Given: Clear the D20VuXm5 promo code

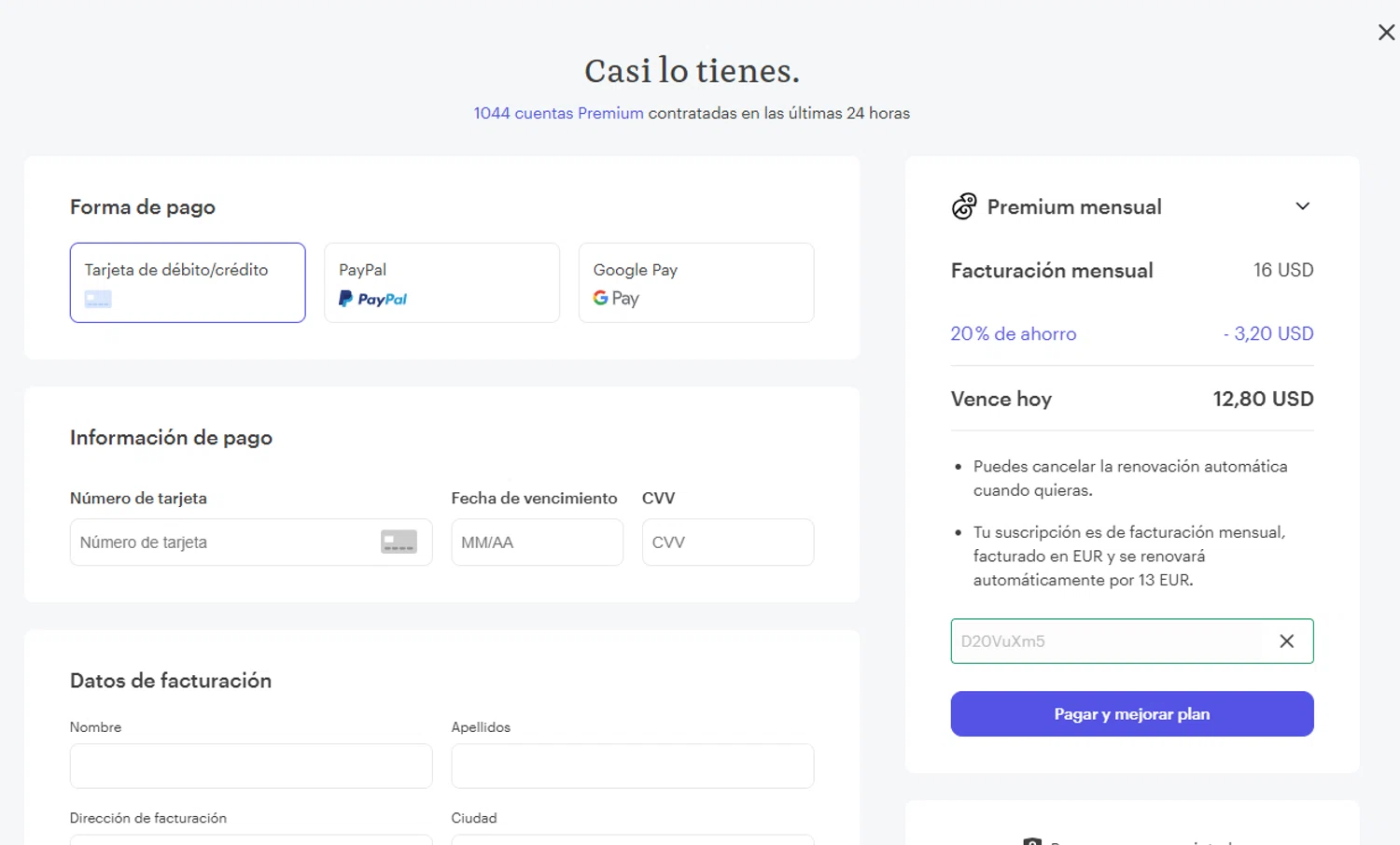Looking at the screenshot, I should point(1286,641).
